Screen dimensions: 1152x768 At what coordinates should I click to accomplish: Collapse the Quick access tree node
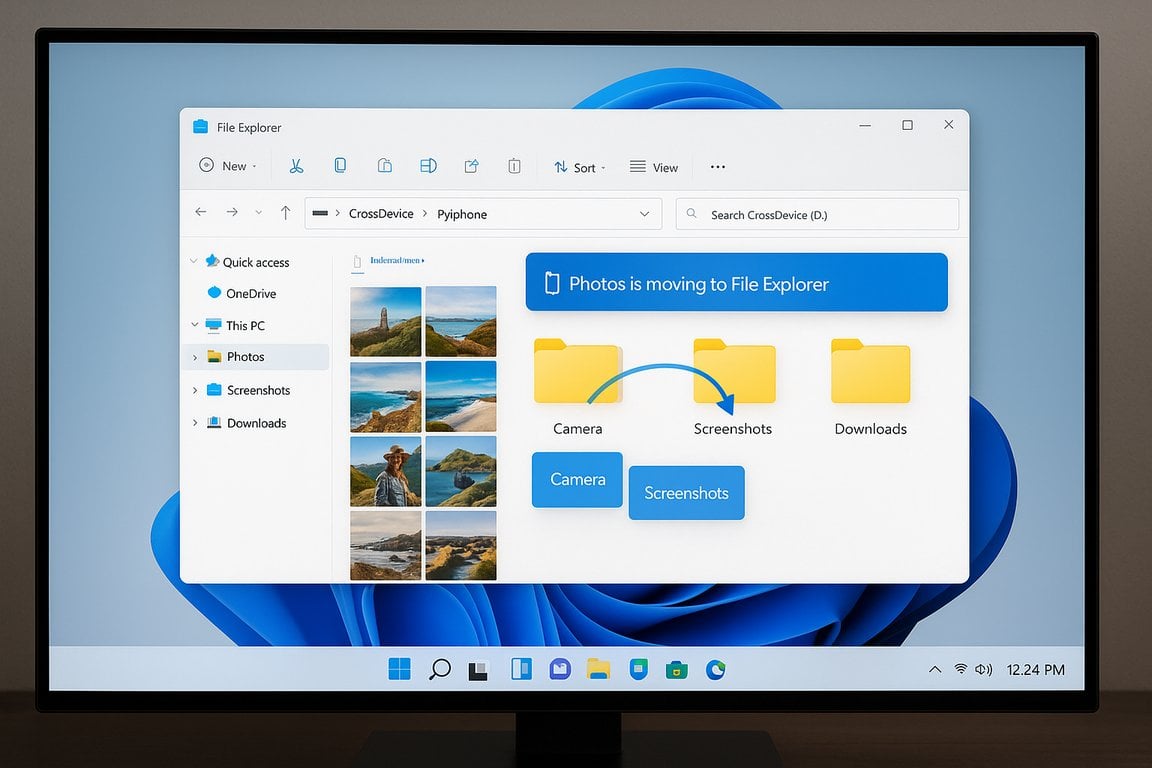(194, 262)
